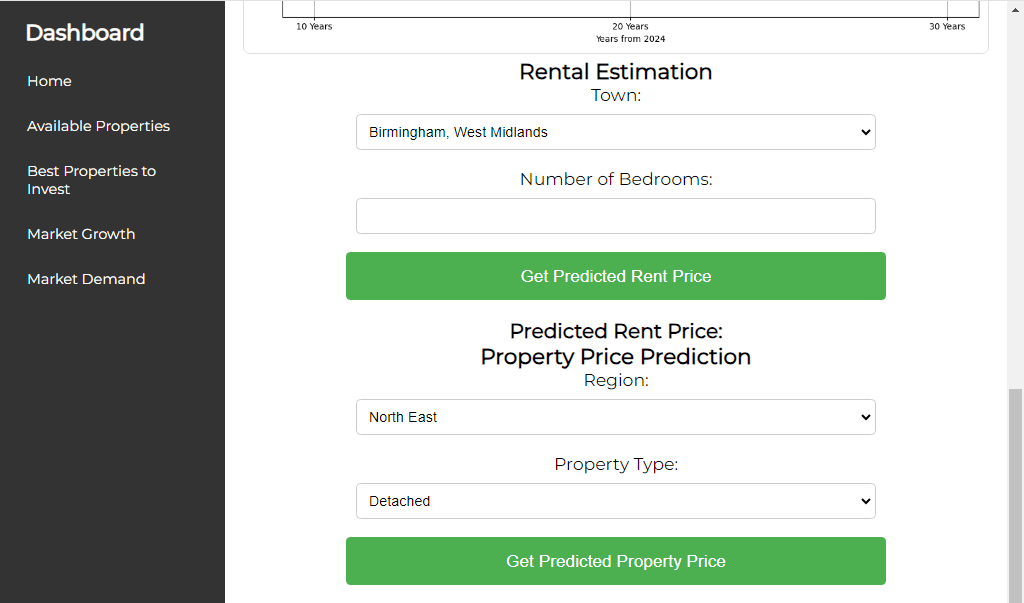Click the 30 Years axis tick label
Screen dimensions: 1024x603
tap(947, 26)
